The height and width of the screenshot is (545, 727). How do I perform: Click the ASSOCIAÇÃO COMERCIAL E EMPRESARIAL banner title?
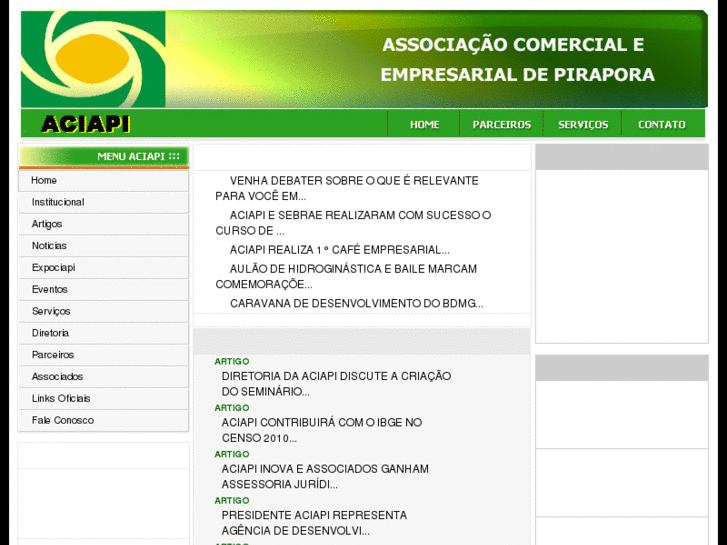[517, 59]
